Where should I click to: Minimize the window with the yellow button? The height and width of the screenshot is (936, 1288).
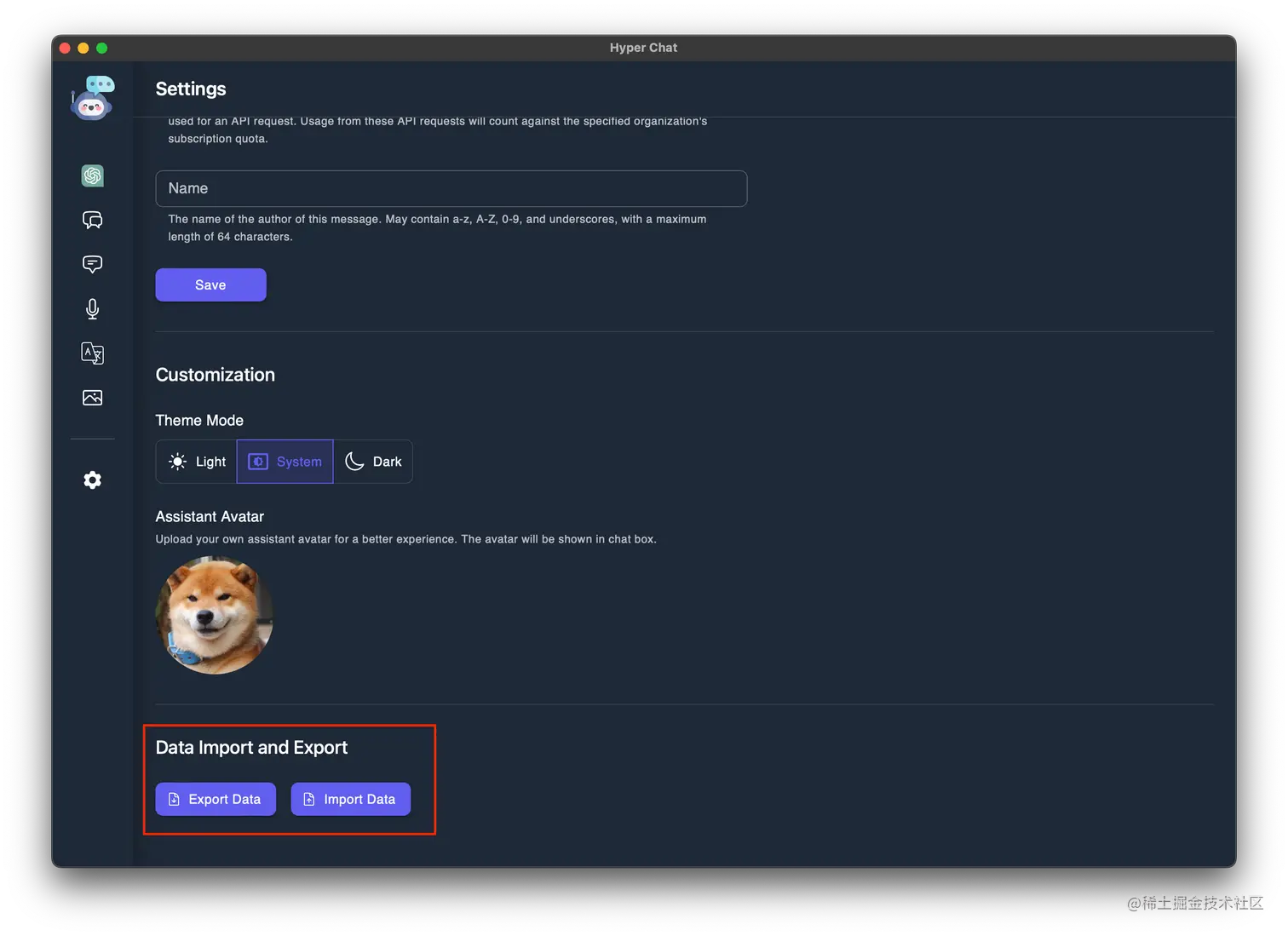click(x=83, y=48)
